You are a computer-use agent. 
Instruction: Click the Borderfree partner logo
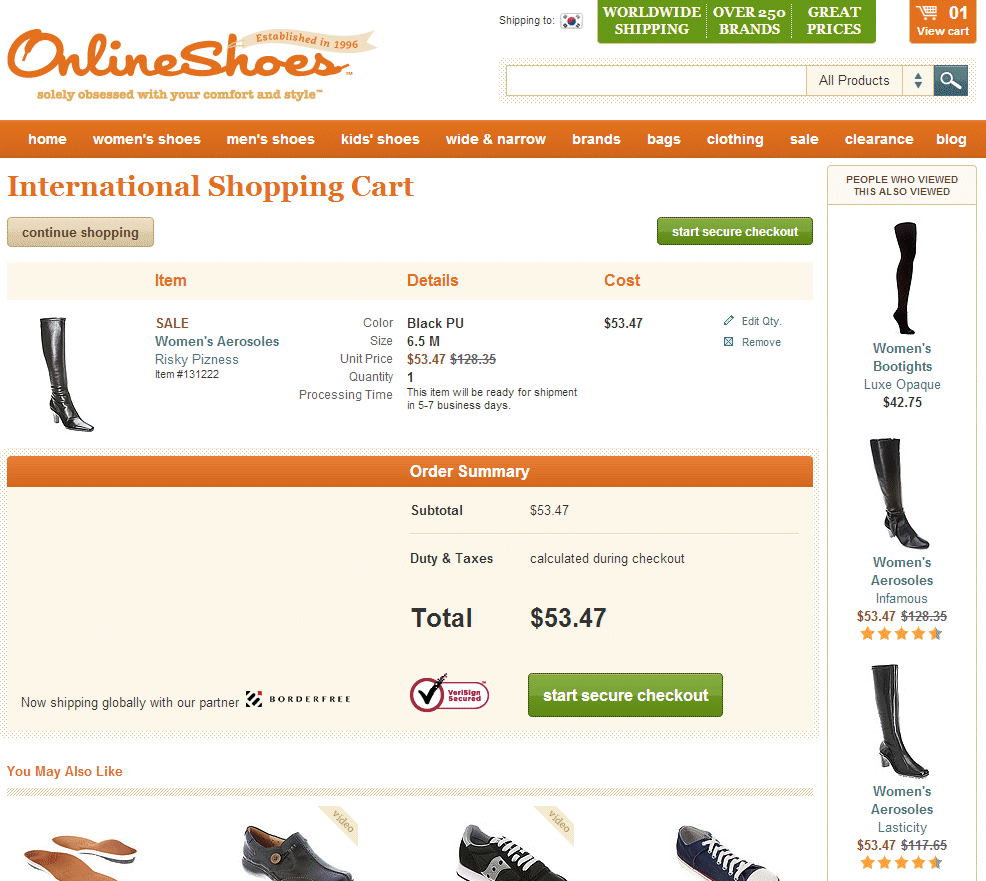(x=297, y=699)
